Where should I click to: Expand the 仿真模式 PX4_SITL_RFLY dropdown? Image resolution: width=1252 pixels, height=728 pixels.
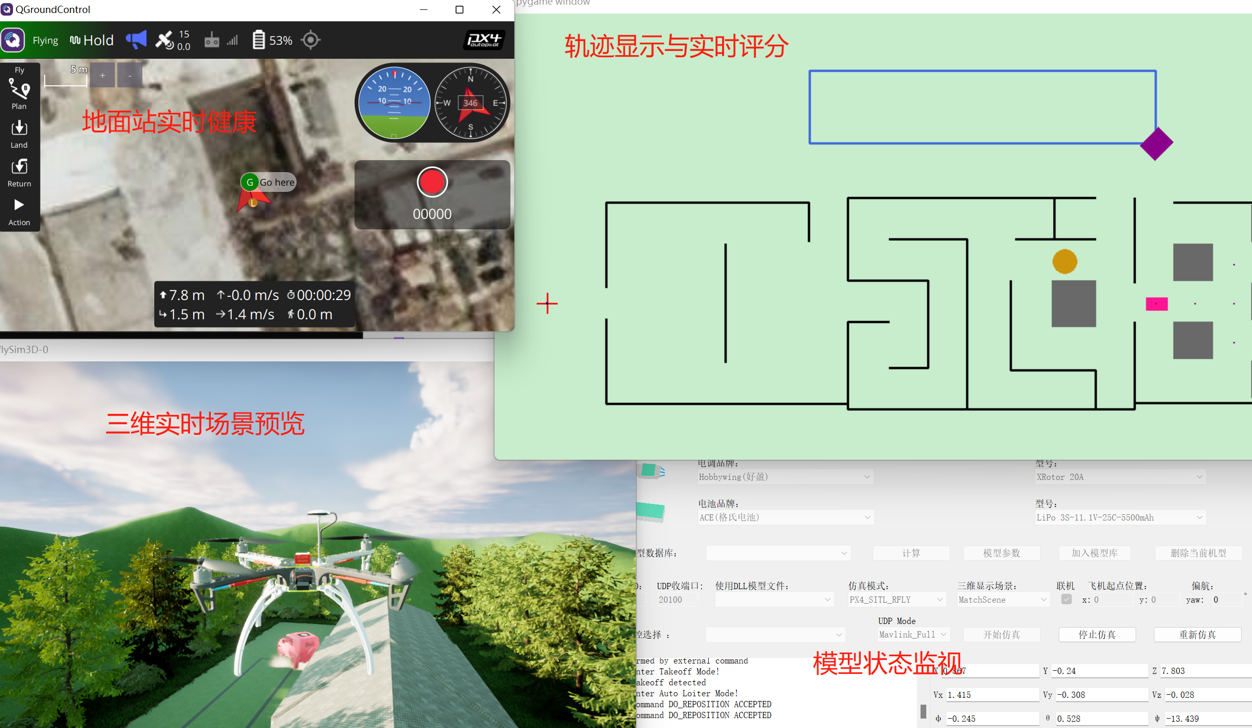(895, 600)
